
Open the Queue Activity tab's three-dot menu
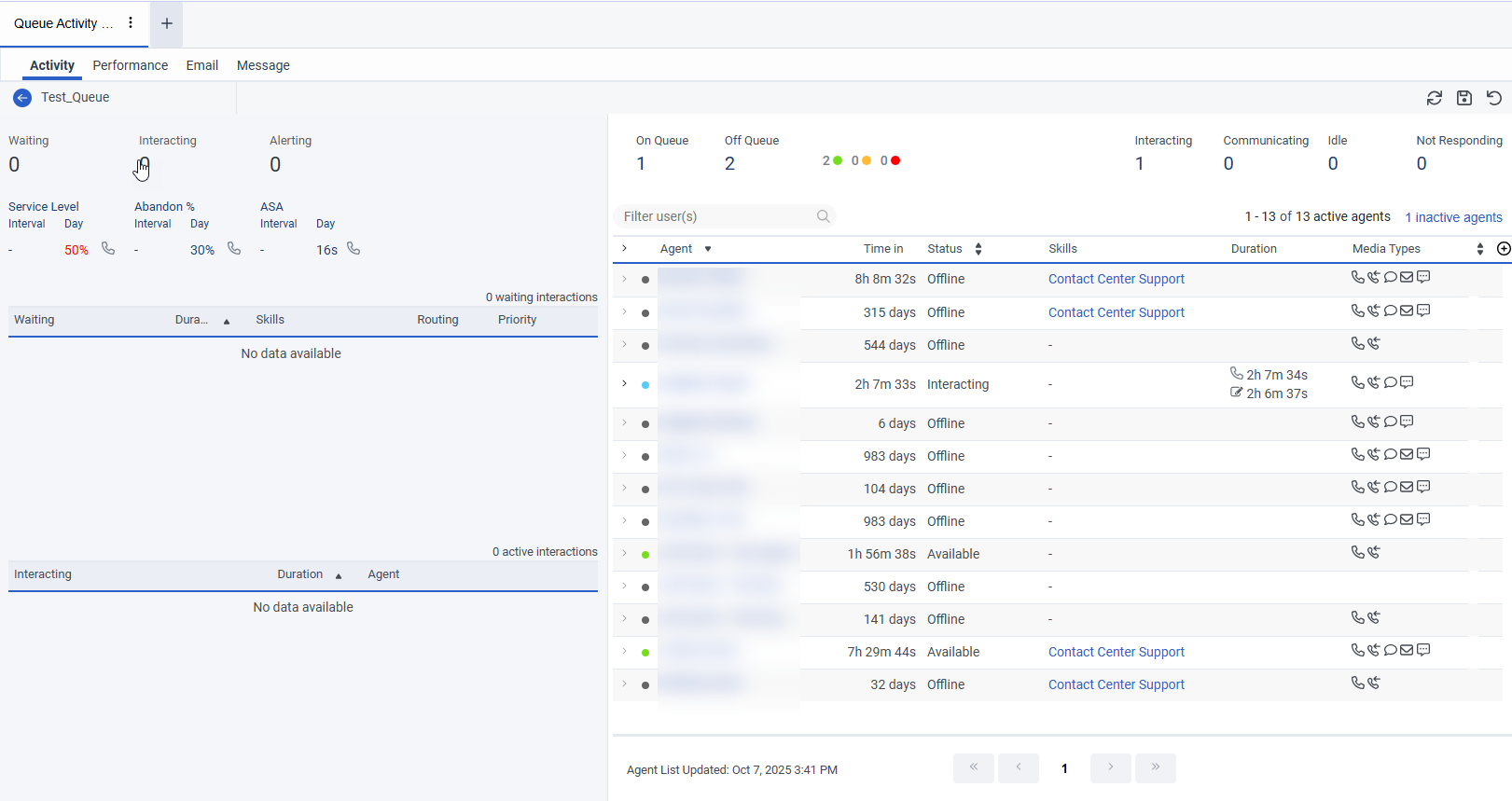click(x=131, y=23)
